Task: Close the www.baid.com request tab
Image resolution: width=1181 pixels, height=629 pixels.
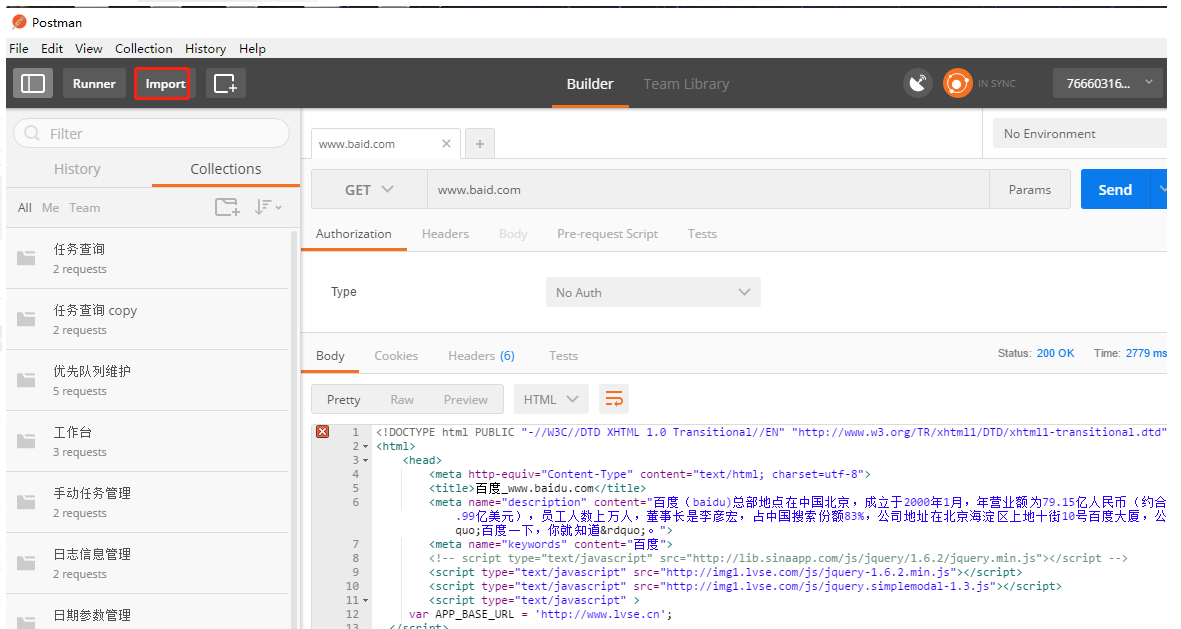Action: click(447, 143)
